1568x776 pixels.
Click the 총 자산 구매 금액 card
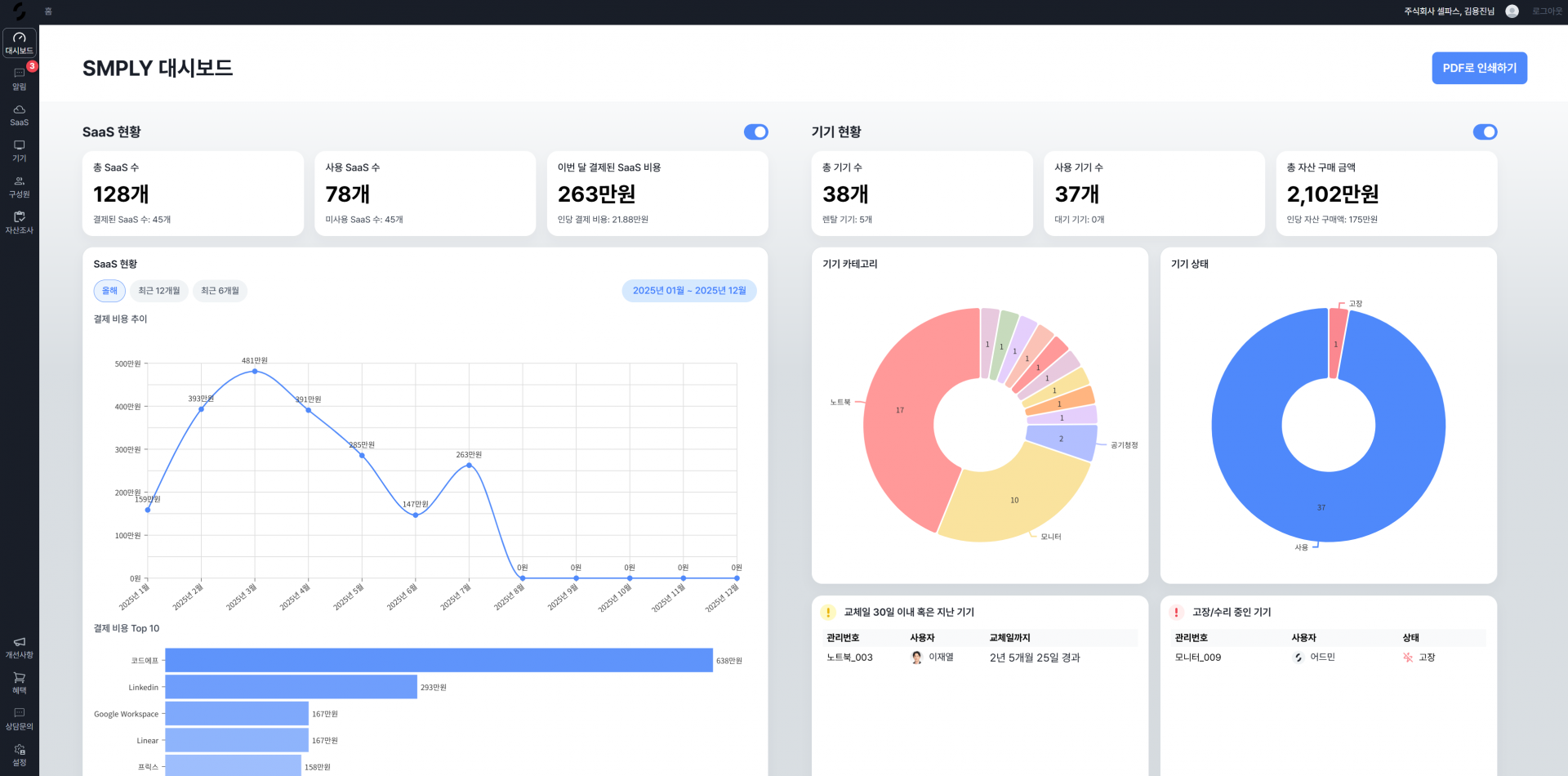pos(1387,194)
